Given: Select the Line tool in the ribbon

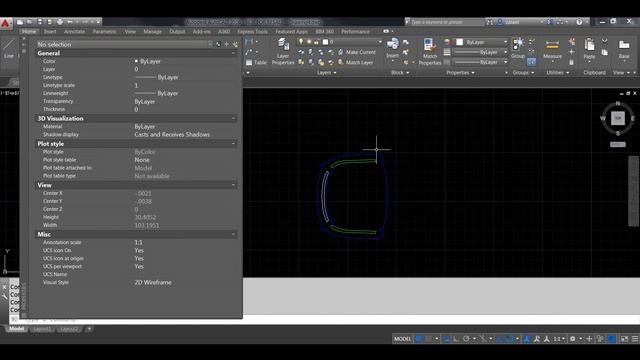Looking at the screenshot, I should pos(9,49).
